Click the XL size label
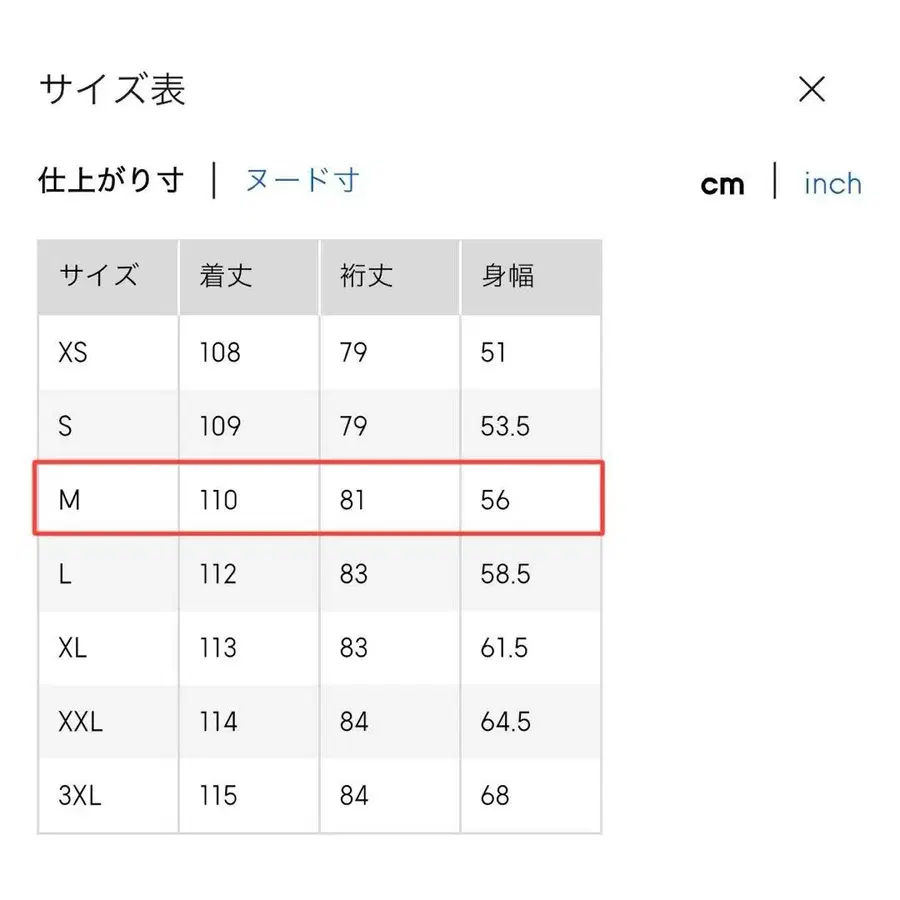This screenshot has width=900, height=900. (x=71, y=647)
